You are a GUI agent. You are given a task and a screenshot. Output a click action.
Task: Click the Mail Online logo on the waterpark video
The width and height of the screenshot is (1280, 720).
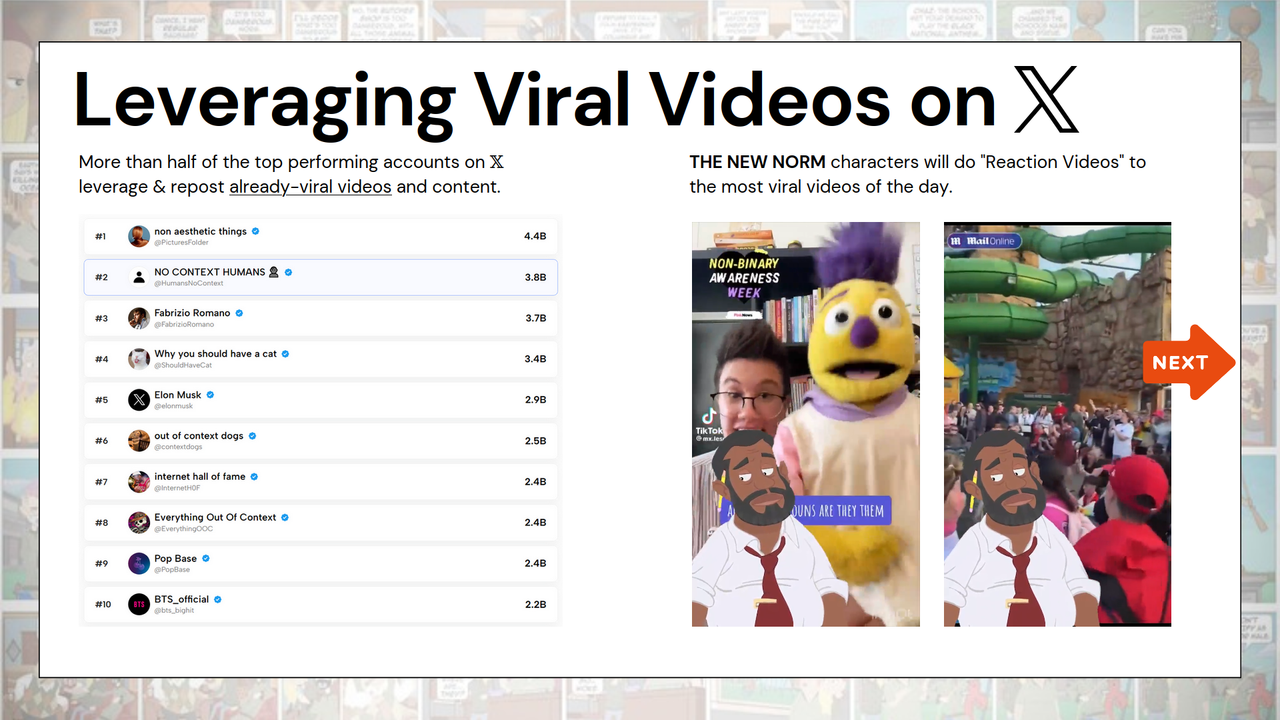click(983, 241)
